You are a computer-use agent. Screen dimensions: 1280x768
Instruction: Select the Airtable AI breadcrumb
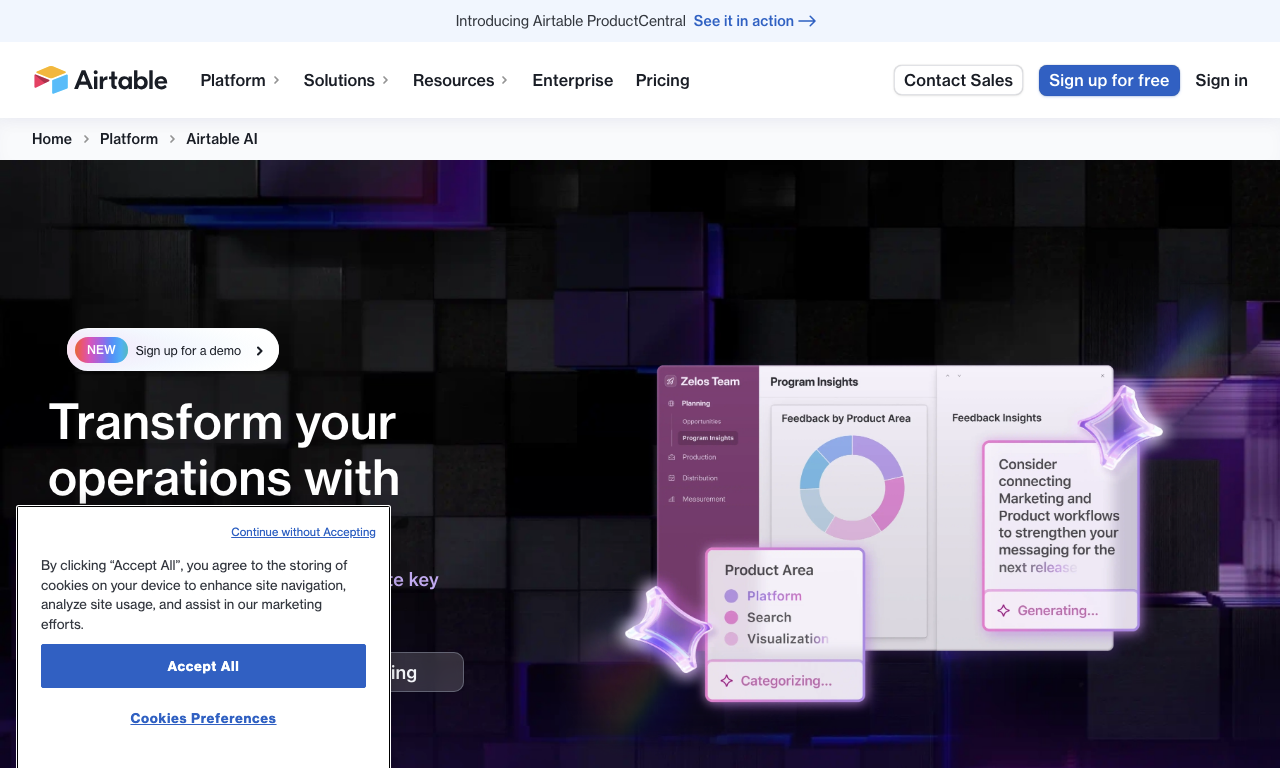pos(222,139)
